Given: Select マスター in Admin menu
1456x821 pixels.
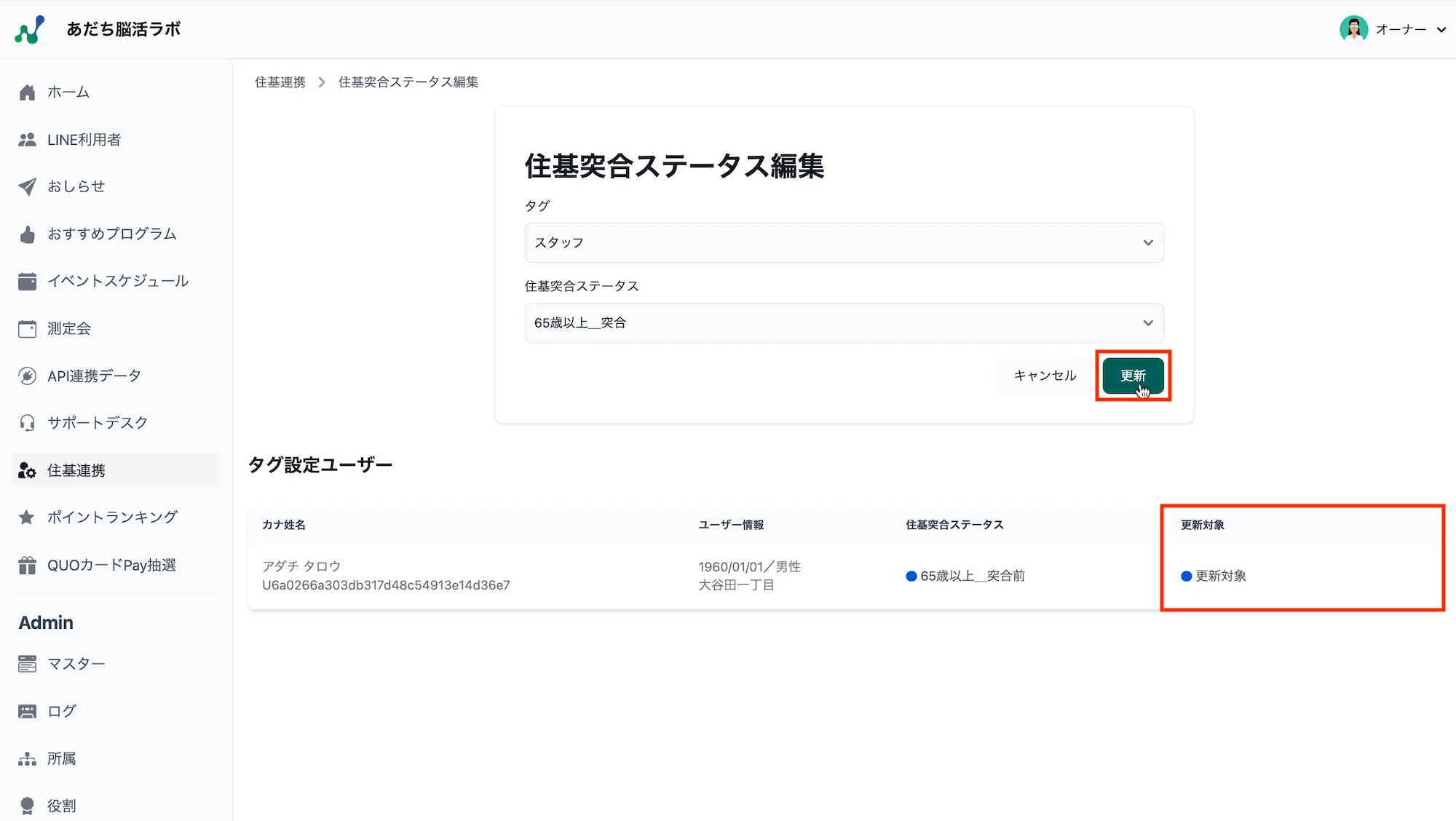Looking at the screenshot, I should point(76,664).
